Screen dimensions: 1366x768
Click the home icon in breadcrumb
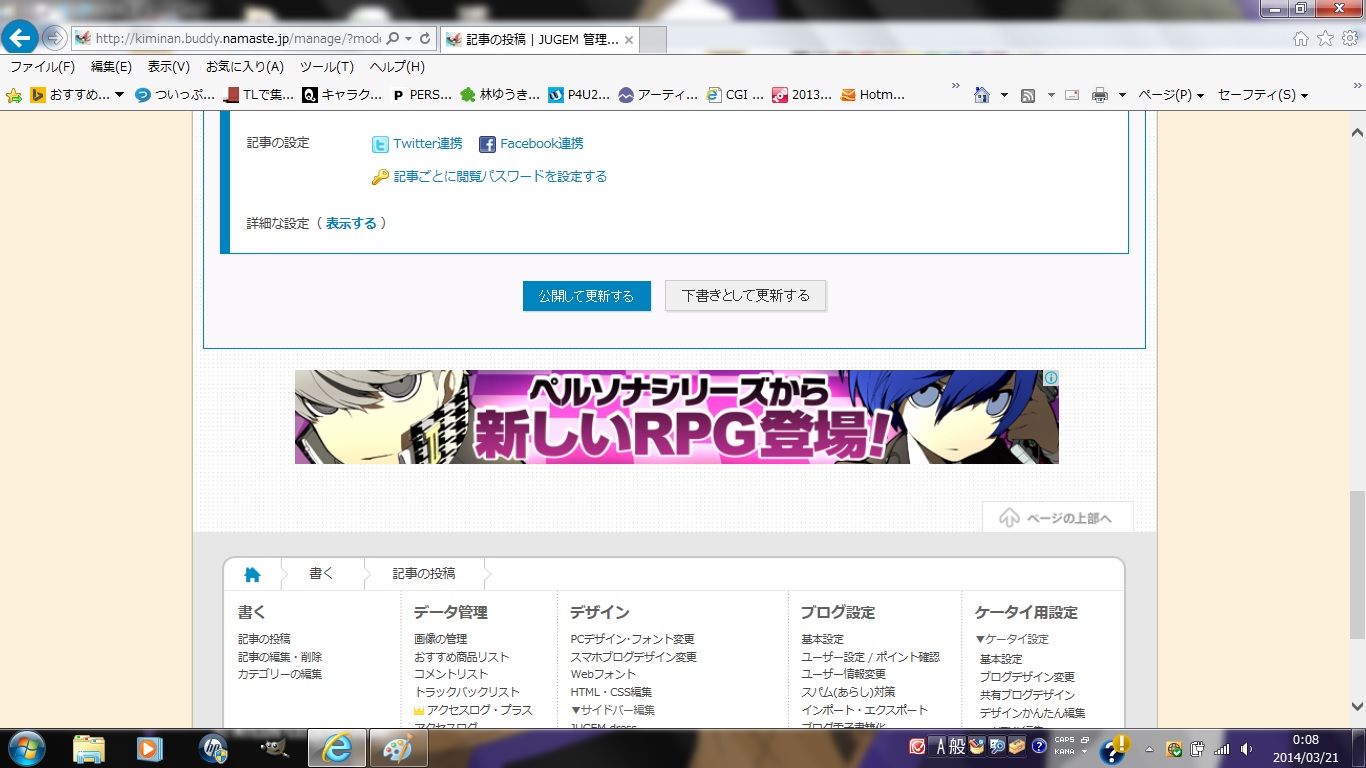coord(252,574)
